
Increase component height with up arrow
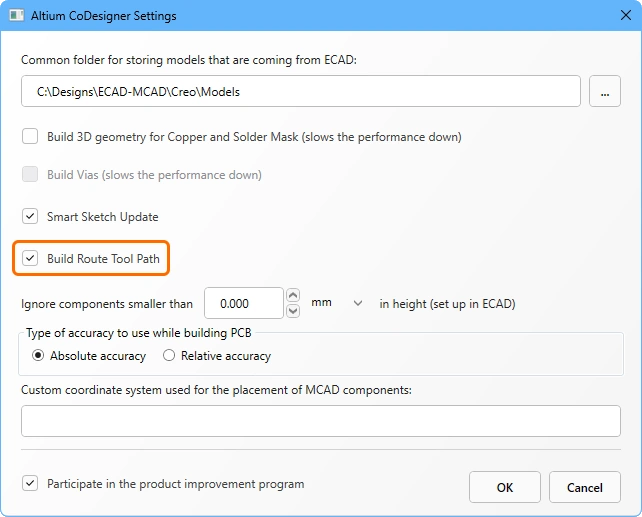pos(293,295)
